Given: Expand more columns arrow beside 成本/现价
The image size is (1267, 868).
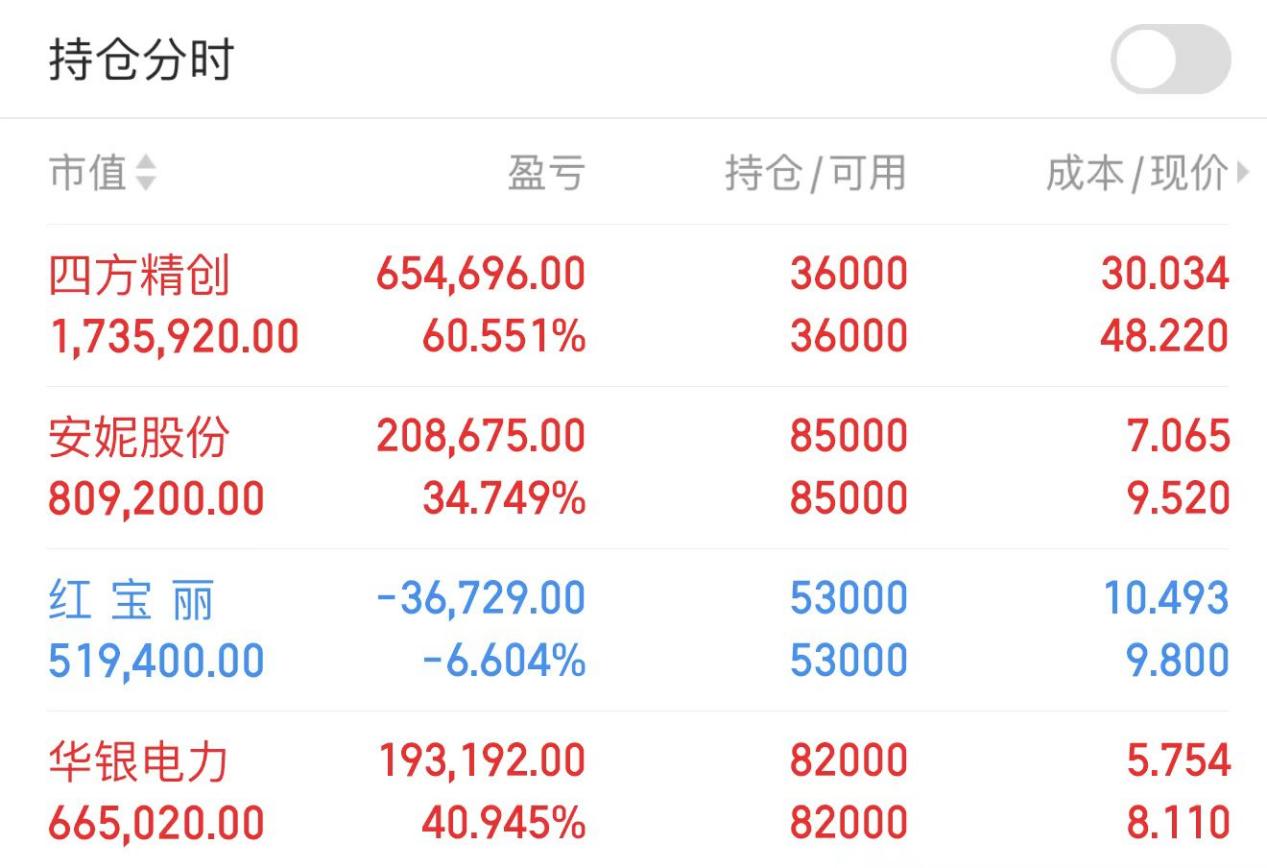Looking at the screenshot, I should pos(1243,173).
